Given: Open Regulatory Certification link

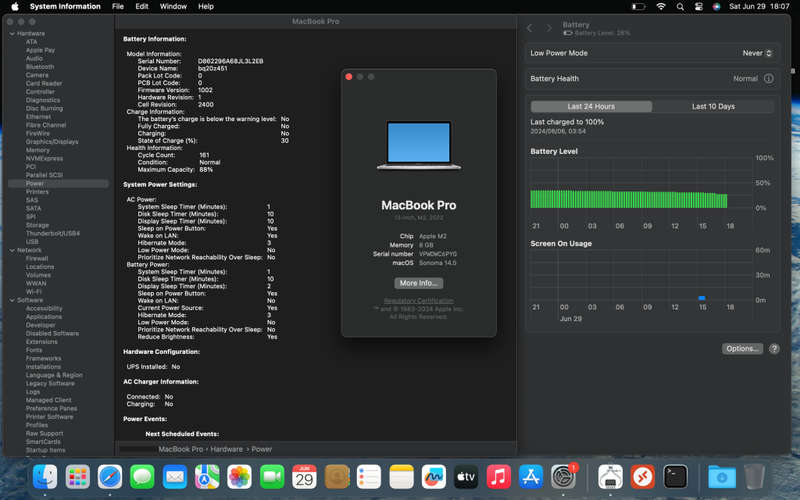Looking at the screenshot, I should 418,301.
